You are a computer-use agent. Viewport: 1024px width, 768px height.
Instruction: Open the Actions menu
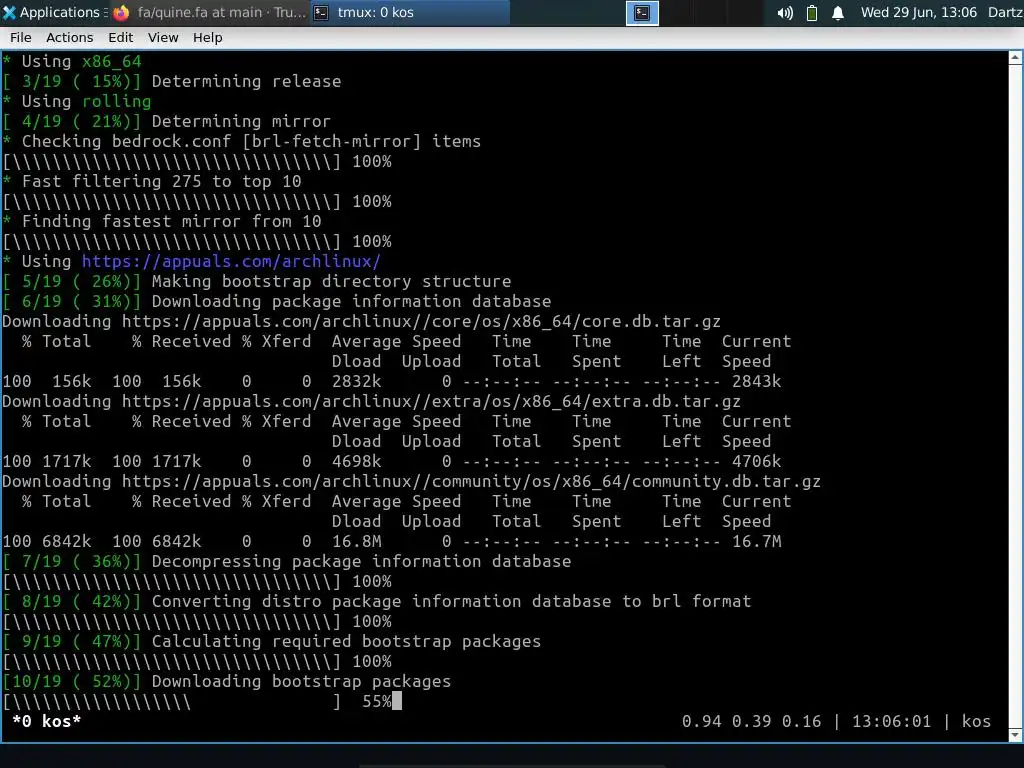point(69,37)
